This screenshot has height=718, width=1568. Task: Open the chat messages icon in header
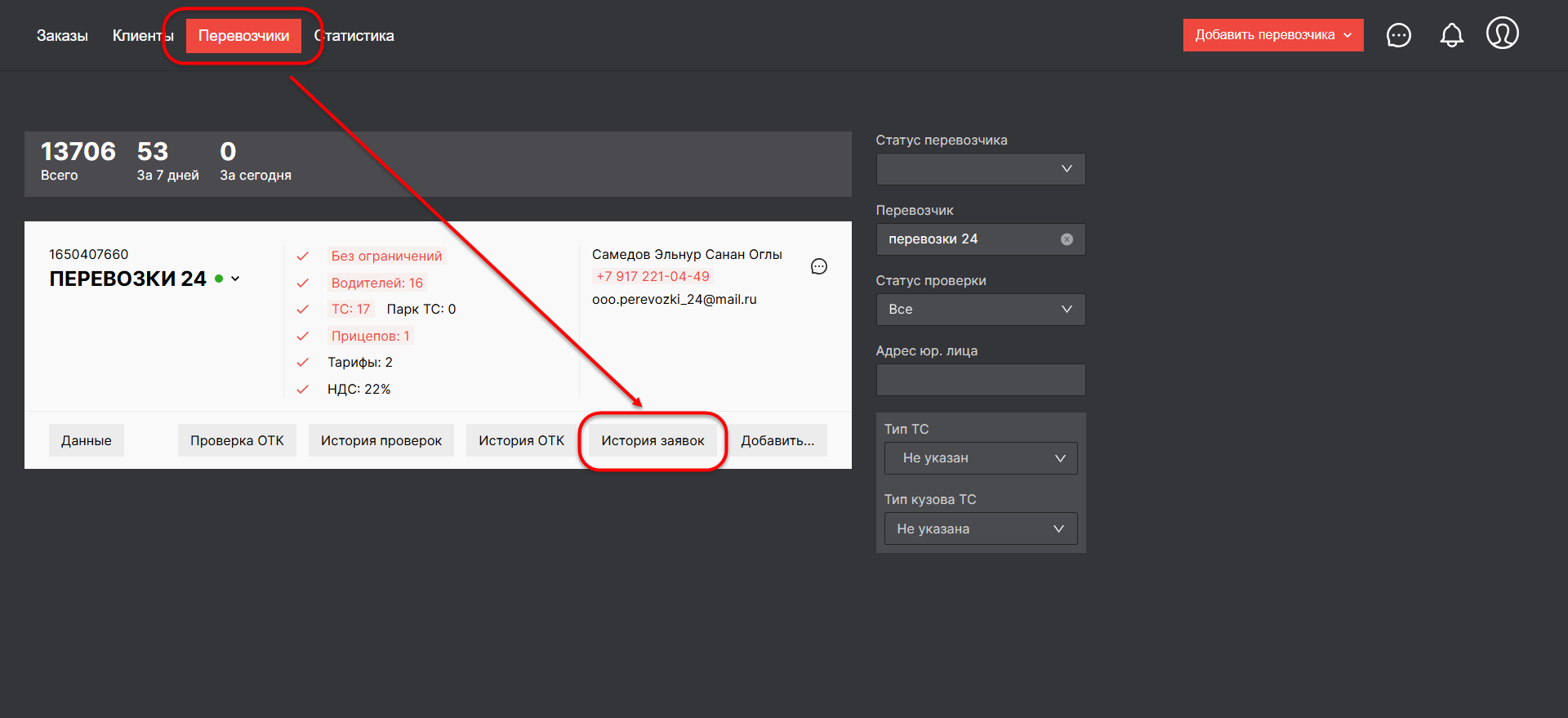click(x=1398, y=35)
